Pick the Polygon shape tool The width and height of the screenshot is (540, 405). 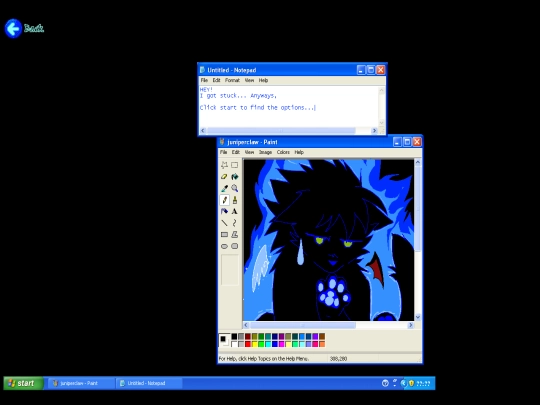(x=235, y=235)
